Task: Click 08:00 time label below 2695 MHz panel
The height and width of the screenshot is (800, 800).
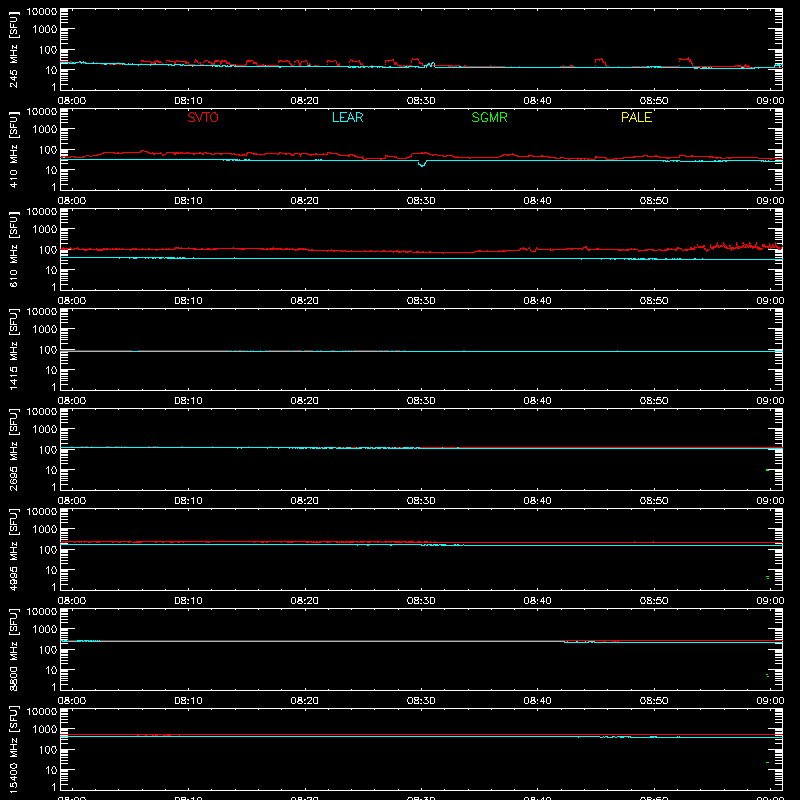Action: coord(72,501)
